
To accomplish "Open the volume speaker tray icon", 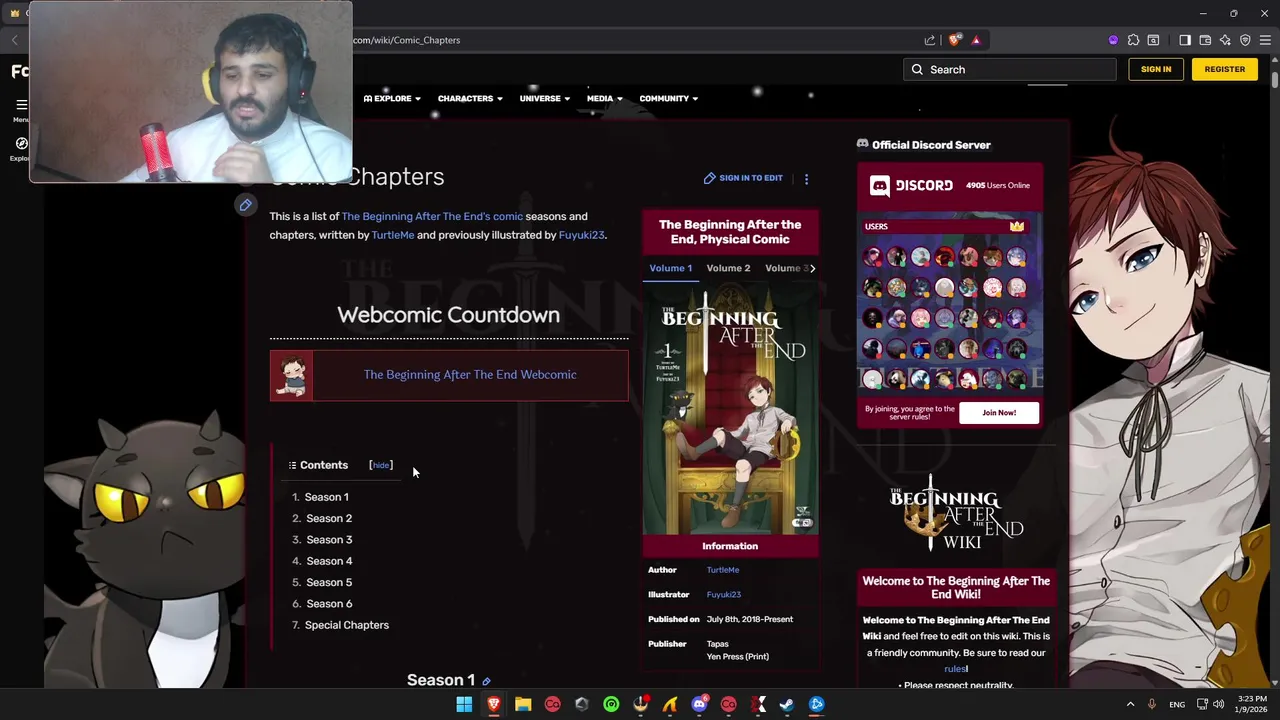I will coord(1218,704).
